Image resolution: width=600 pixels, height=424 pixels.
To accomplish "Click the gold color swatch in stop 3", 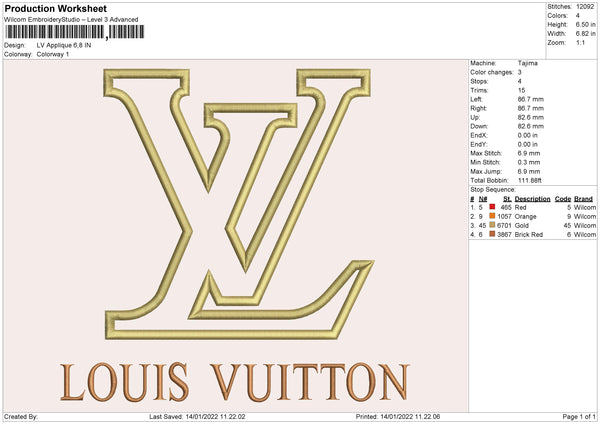I will [492, 225].
